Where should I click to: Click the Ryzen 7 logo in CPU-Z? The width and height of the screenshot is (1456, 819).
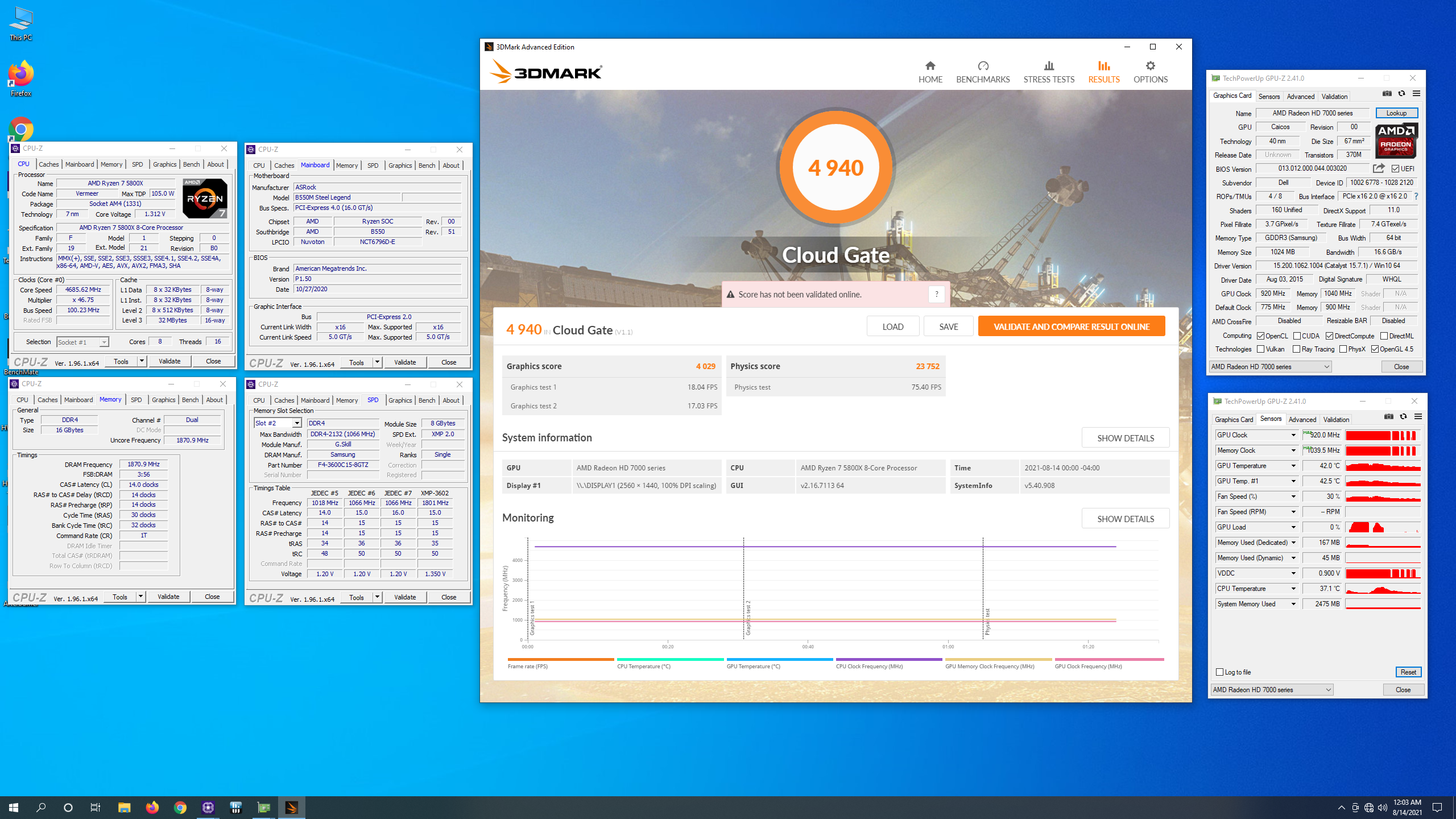(205, 198)
